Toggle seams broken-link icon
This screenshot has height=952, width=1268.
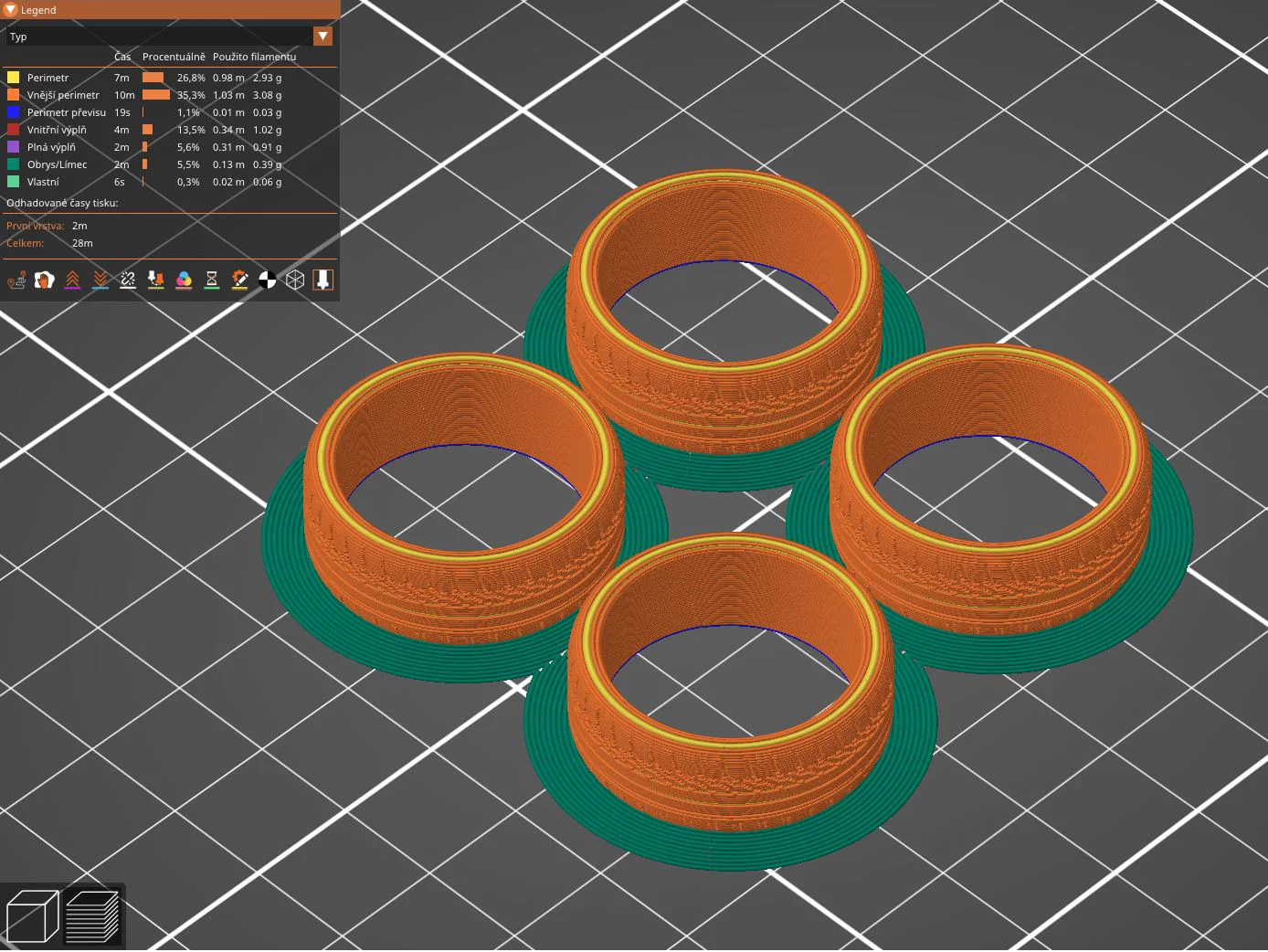(x=128, y=280)
